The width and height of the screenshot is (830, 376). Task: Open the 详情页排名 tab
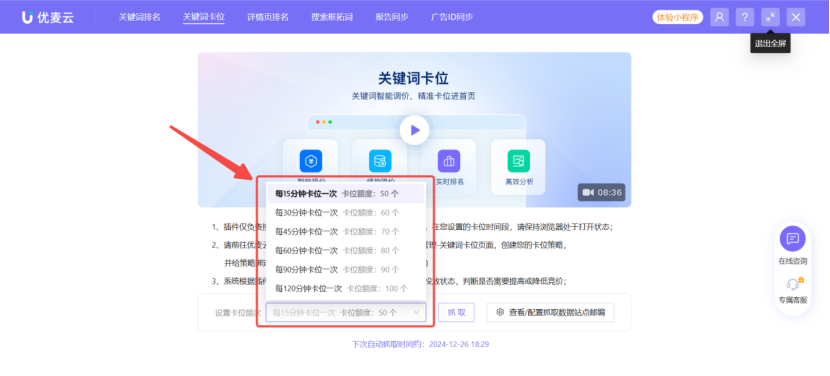click(268, 17)
